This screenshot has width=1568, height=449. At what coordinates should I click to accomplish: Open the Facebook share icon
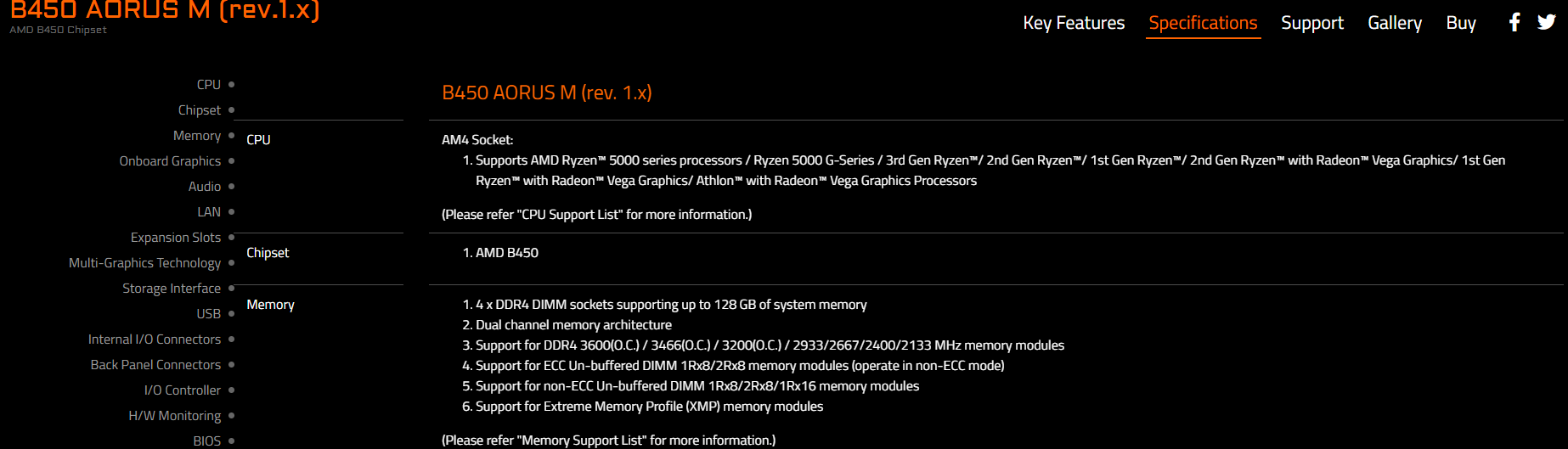pos(1514,22)
